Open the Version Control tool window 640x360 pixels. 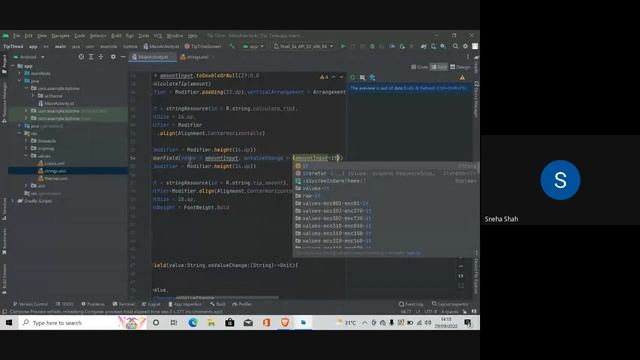click(x=30, y=304)
